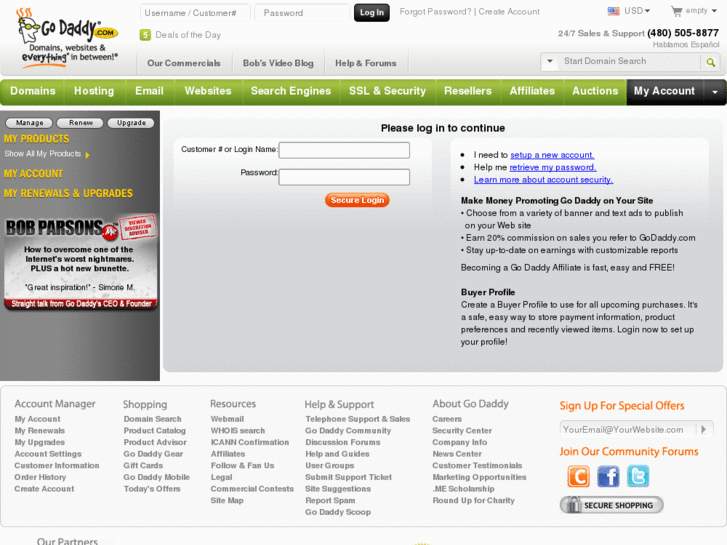The image size is (727, 545).
Task: Click the Forgot Password link
Action: [435, 12]
